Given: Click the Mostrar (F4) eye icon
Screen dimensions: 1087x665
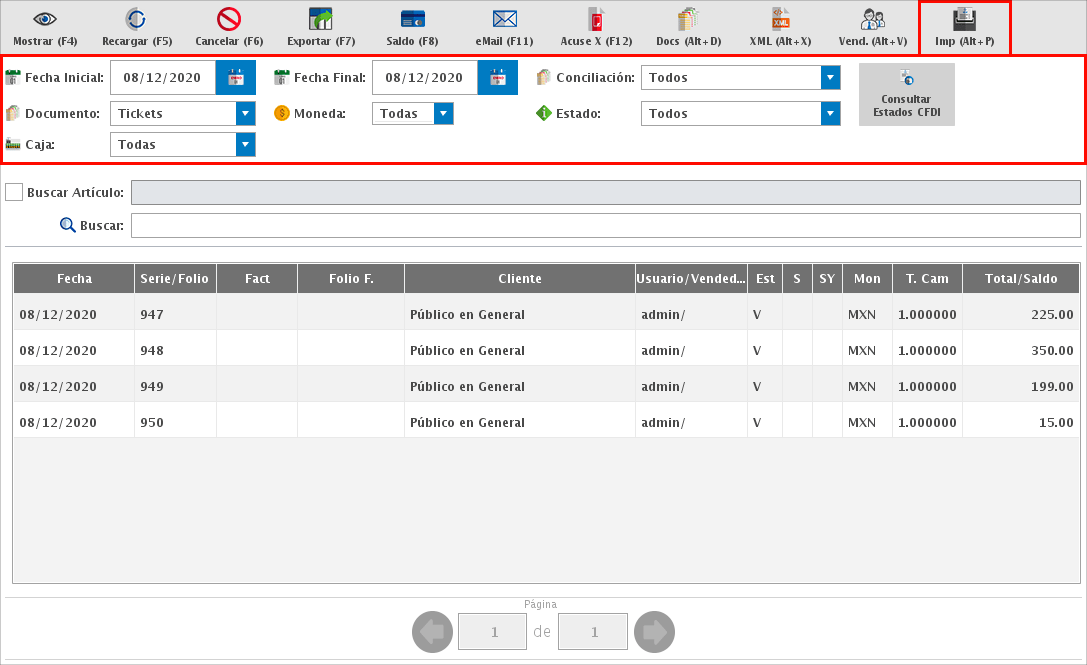Looking at the screenshot, I should [45, 20].
